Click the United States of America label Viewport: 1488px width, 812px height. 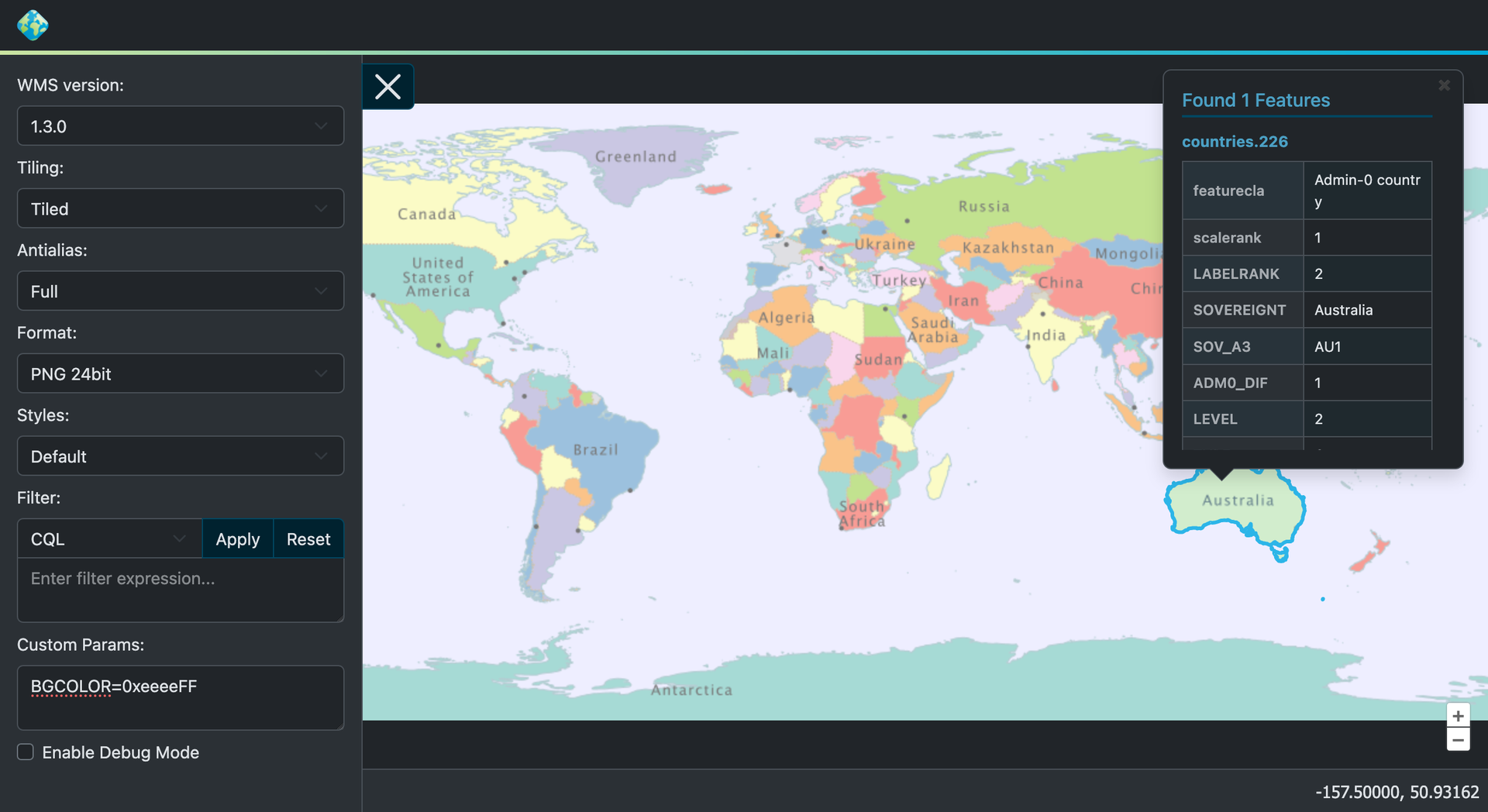[x=437, y=277]
